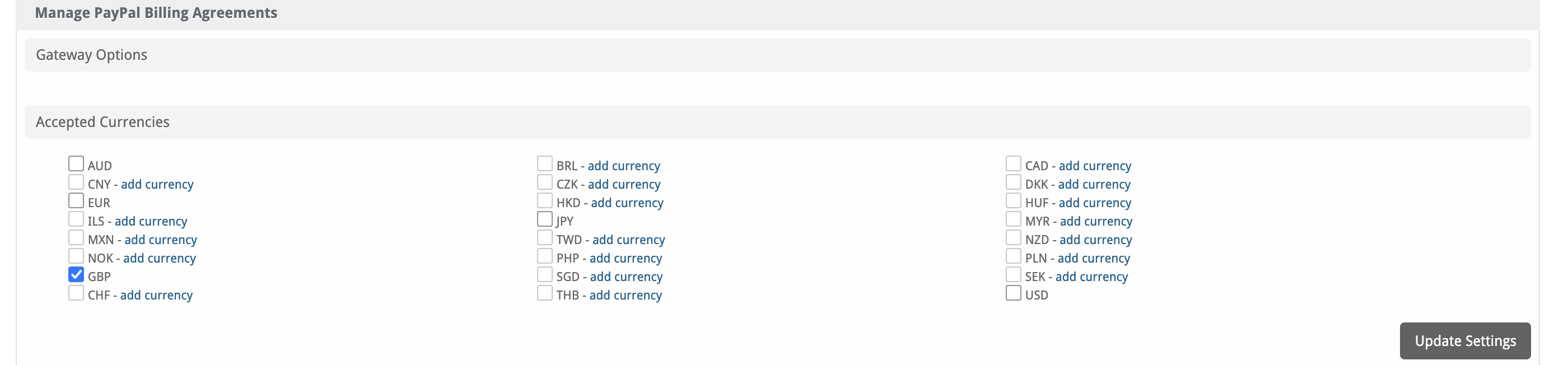The height and width of the screenshot is (365, 1568).
Task: Select the disabled TWD checkbox
Action: [544, 238]
